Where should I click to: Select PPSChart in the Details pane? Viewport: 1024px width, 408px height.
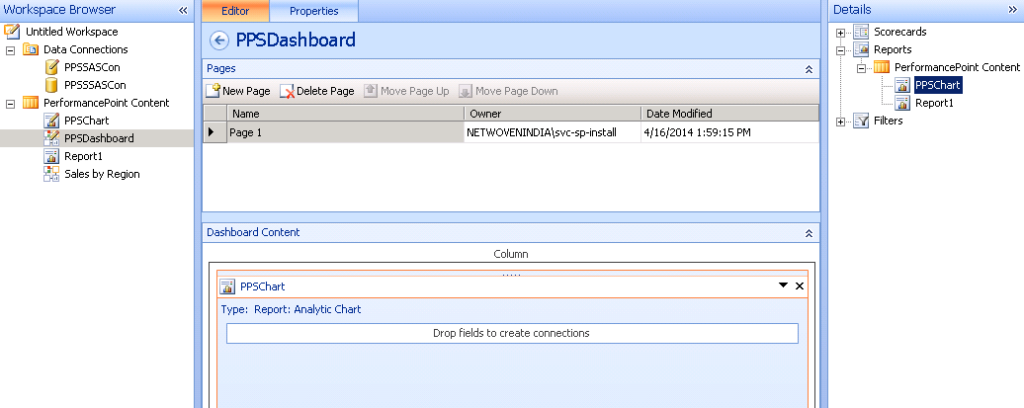pyautogui.click(x=938, y=85)
